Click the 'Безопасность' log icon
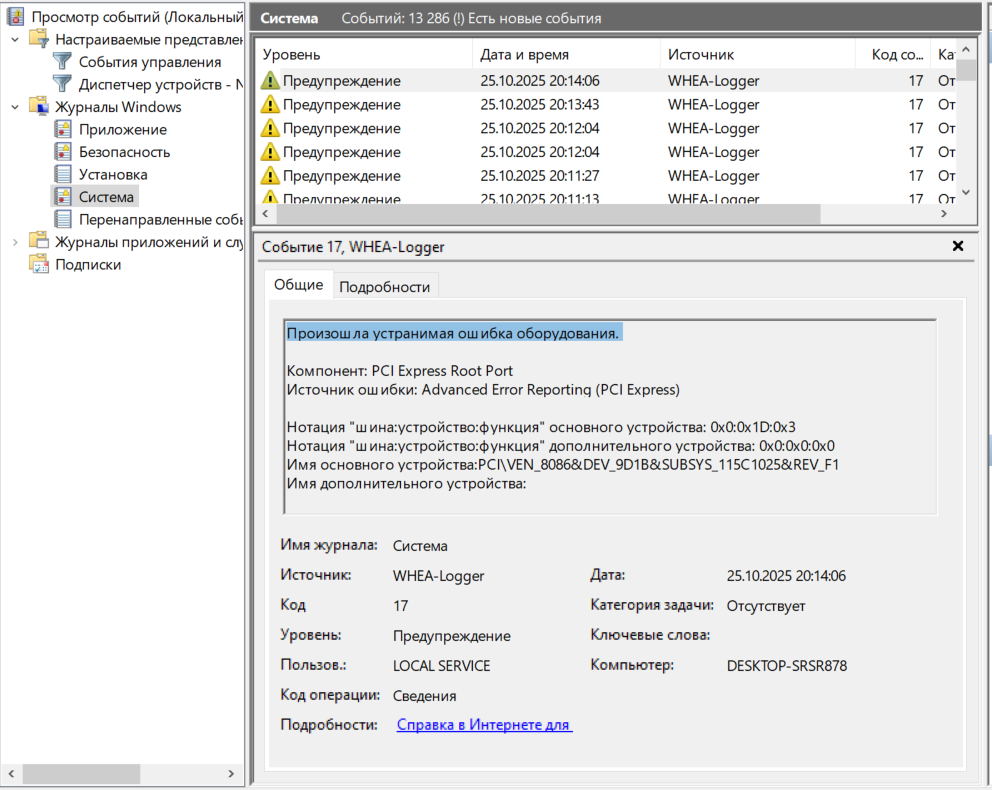The height and width of the screenshot is (790, 992). coord(63,152)
